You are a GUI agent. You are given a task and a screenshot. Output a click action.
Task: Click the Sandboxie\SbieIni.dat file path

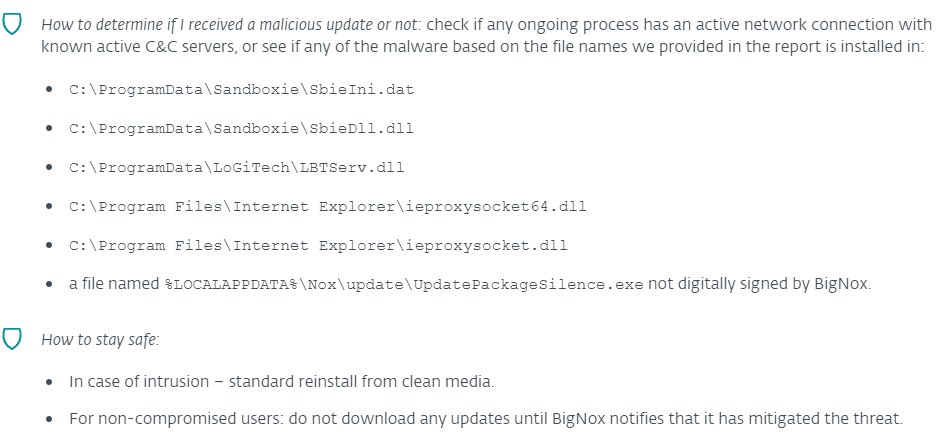click(x=241, y=90)
